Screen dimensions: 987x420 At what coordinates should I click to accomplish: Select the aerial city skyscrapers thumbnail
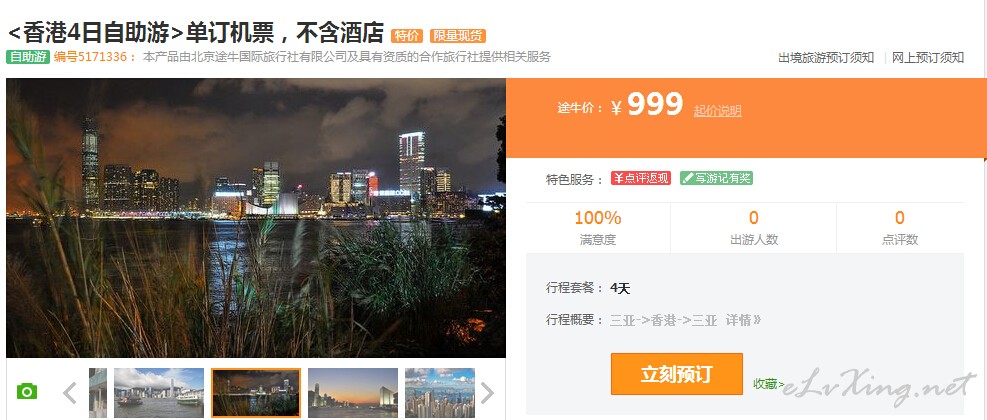440,393
